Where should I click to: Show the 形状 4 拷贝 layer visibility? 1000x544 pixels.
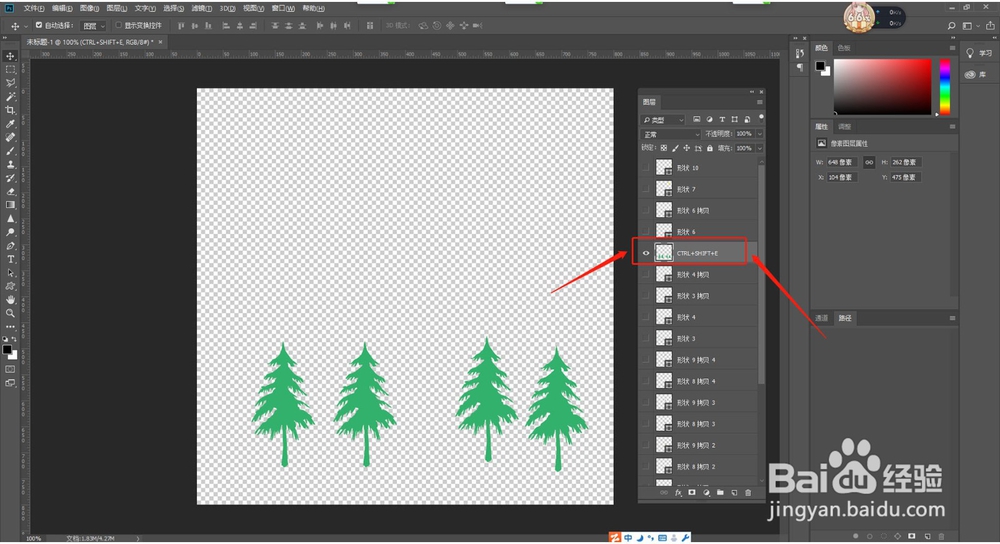[646, 274]
